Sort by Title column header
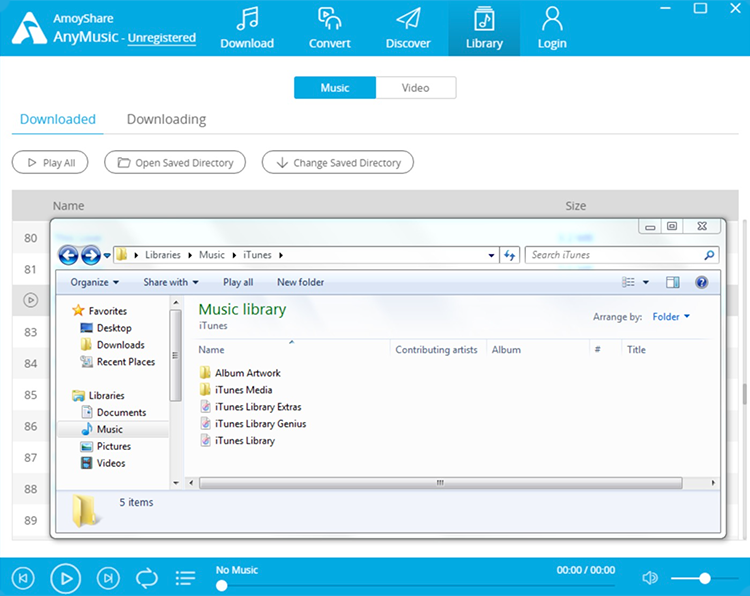 636,350
